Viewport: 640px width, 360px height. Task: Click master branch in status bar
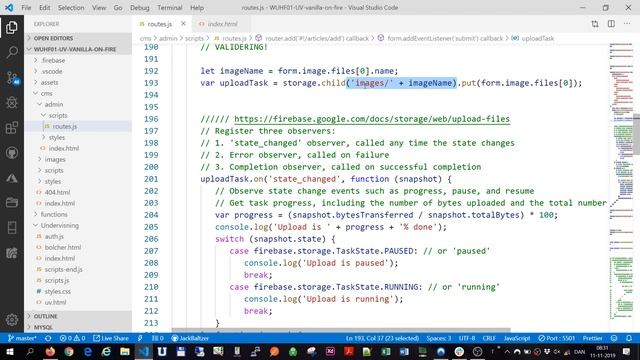coord(22,338)
